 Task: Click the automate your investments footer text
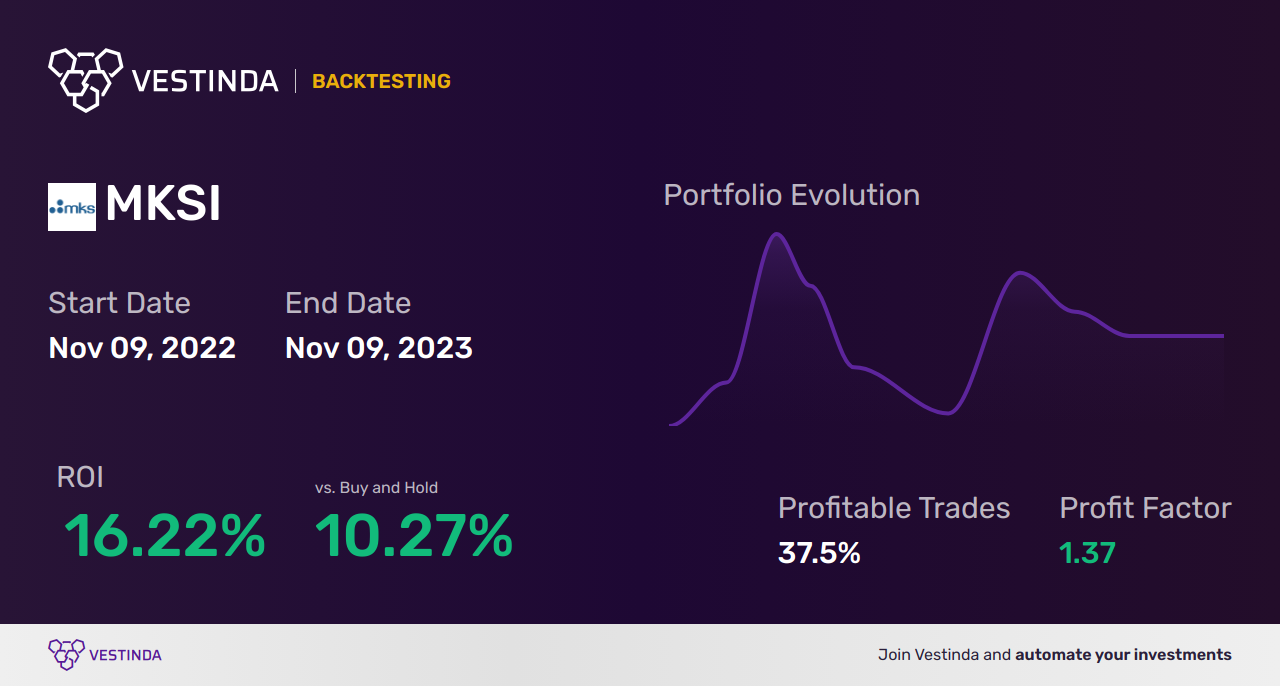pos(1123,655)
